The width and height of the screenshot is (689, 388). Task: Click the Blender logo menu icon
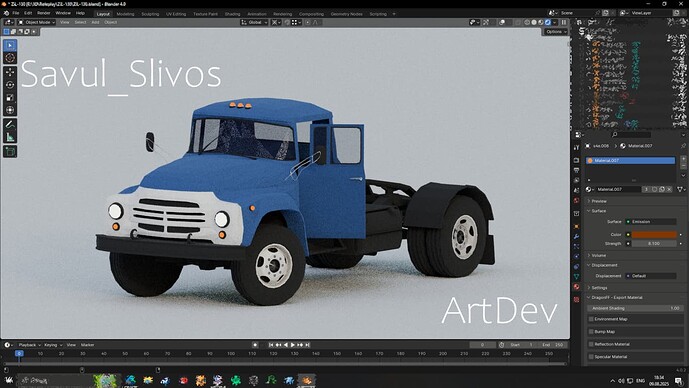click(6, 13)
